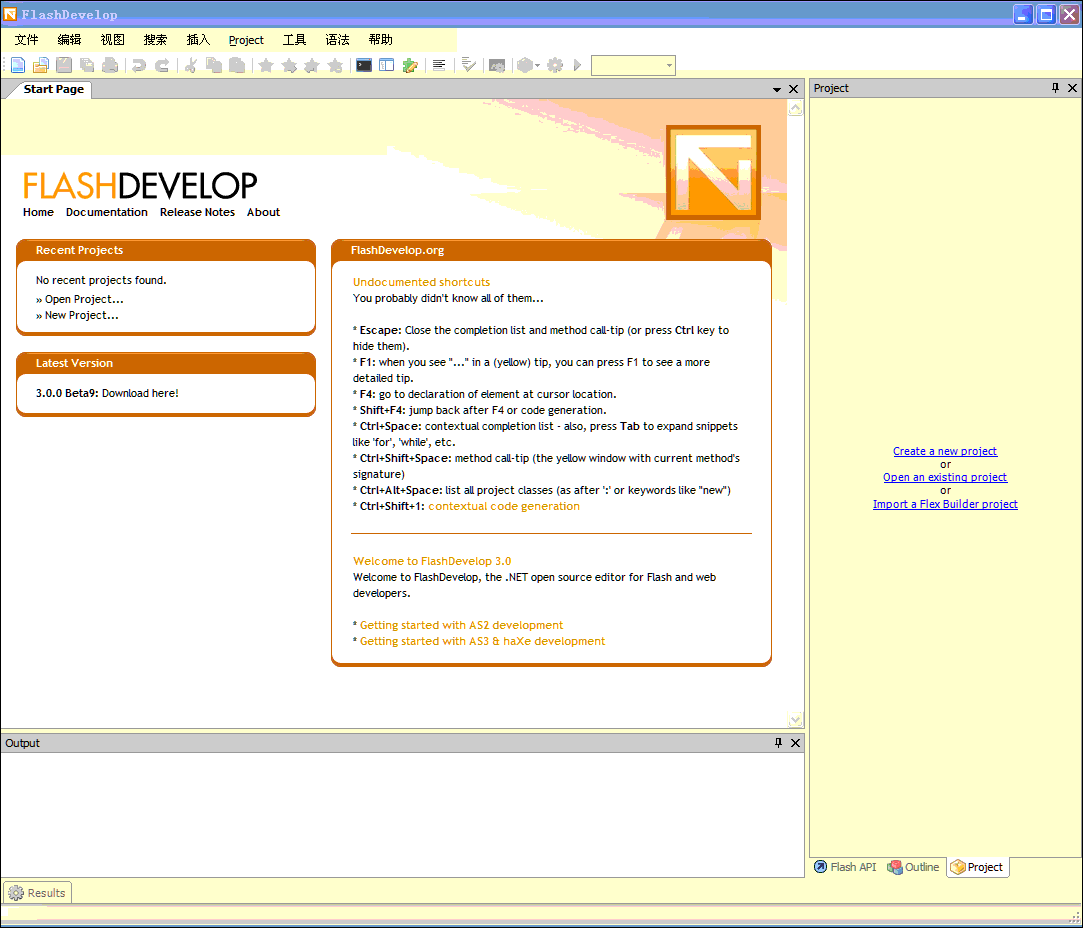1083x928 pixels.
Task: Click the Open File folder icon
Action: click(x=41, y=65)
